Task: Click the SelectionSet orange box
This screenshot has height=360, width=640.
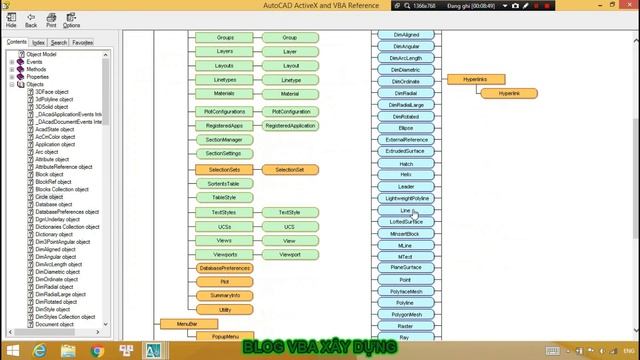Action: pyautogui.click(x=290, y=170)
